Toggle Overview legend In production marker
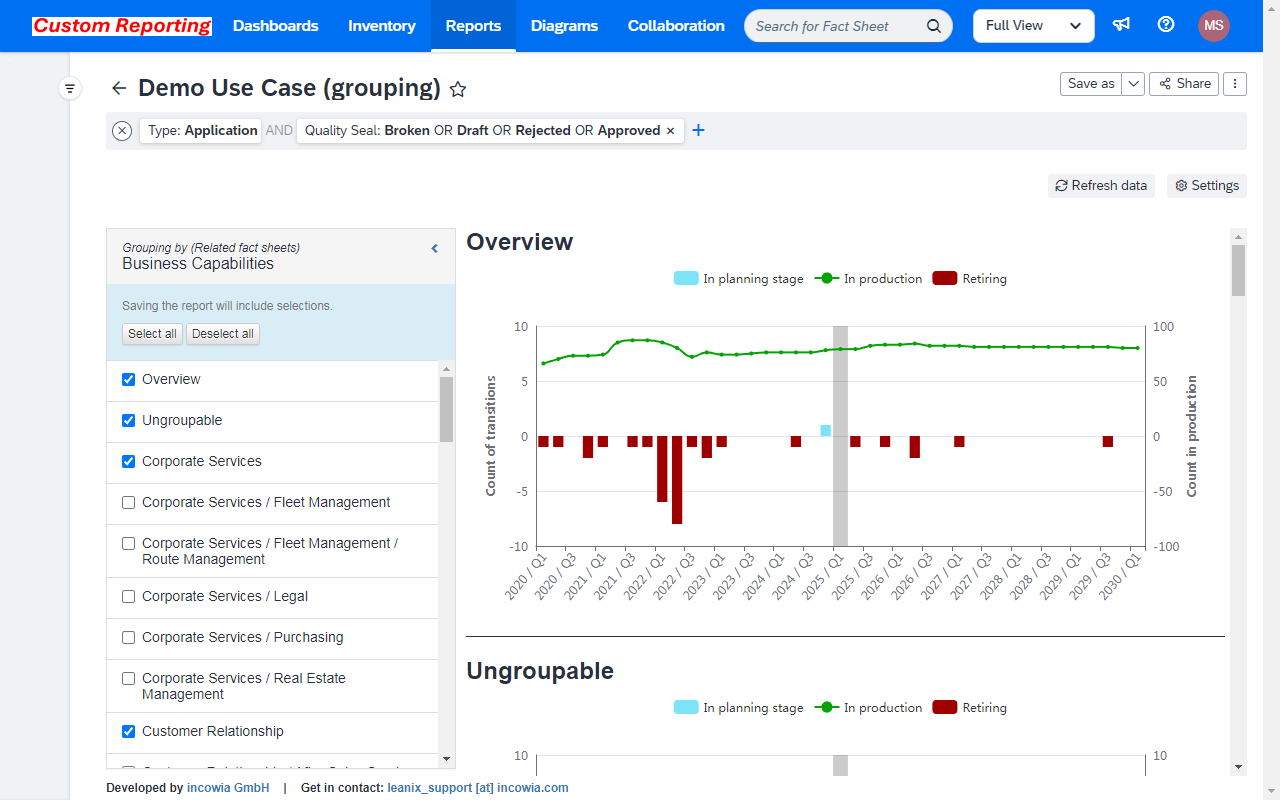The image size is (1280, 800). click(826, 279)
